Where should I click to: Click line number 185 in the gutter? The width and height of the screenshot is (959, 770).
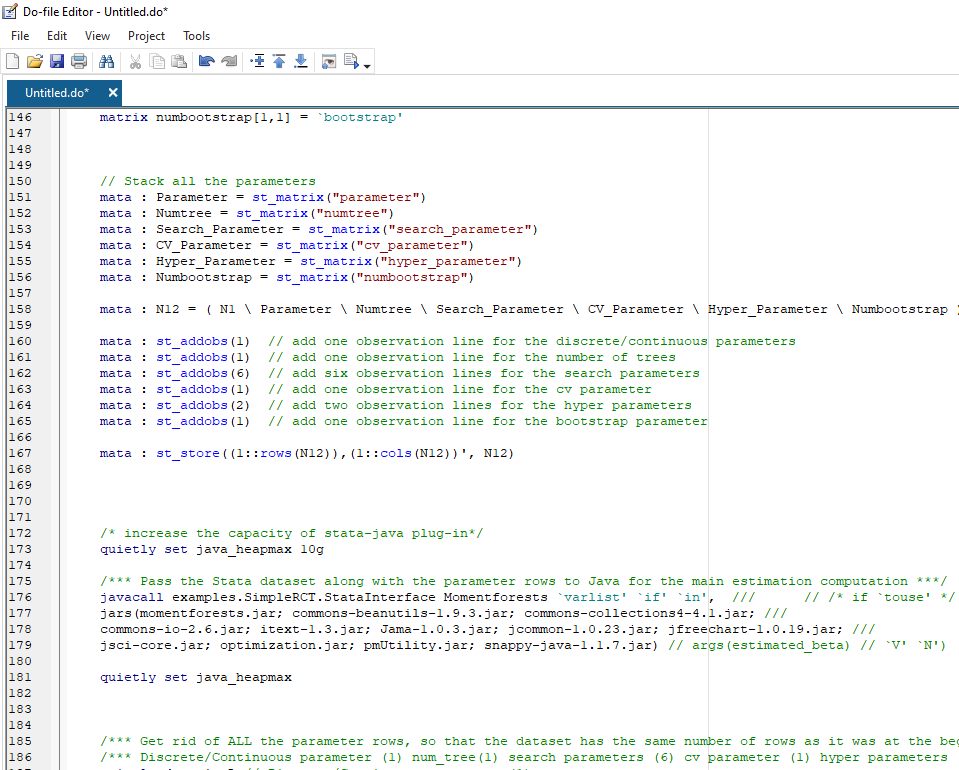20,741
